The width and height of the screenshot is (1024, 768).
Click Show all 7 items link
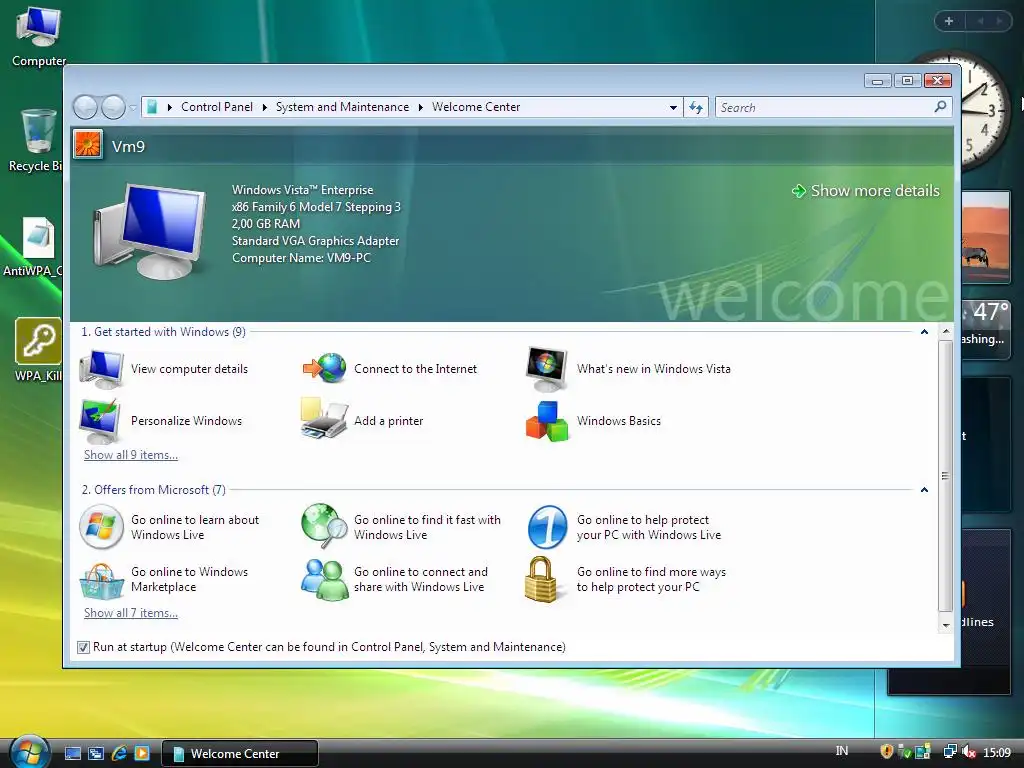(131, 613)
